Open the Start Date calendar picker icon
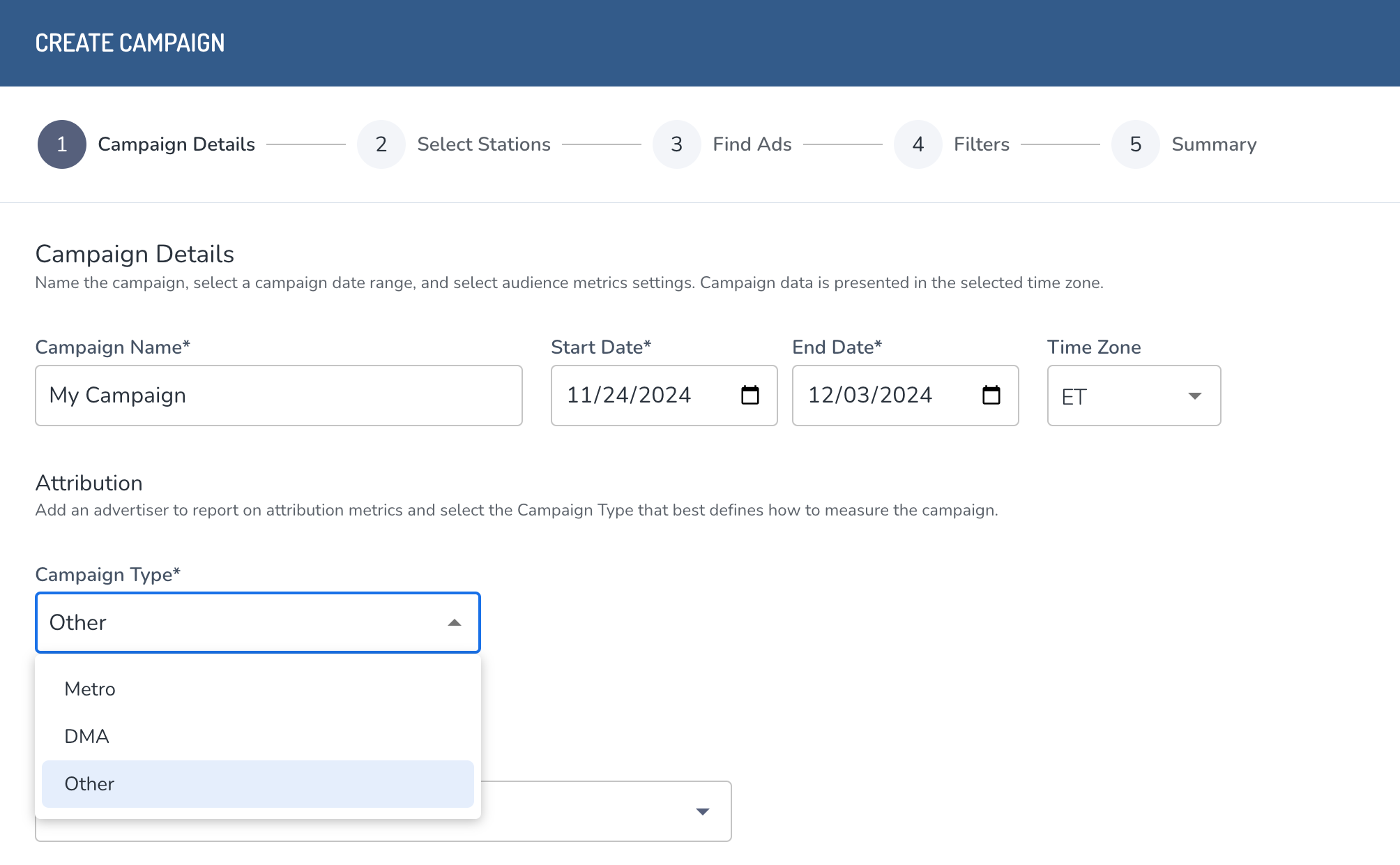 coord(750,395)
